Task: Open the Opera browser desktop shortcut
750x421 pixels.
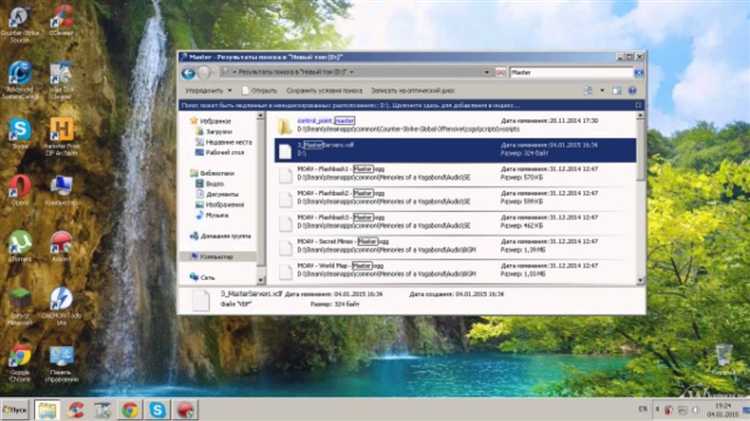Action: point(19,186)
